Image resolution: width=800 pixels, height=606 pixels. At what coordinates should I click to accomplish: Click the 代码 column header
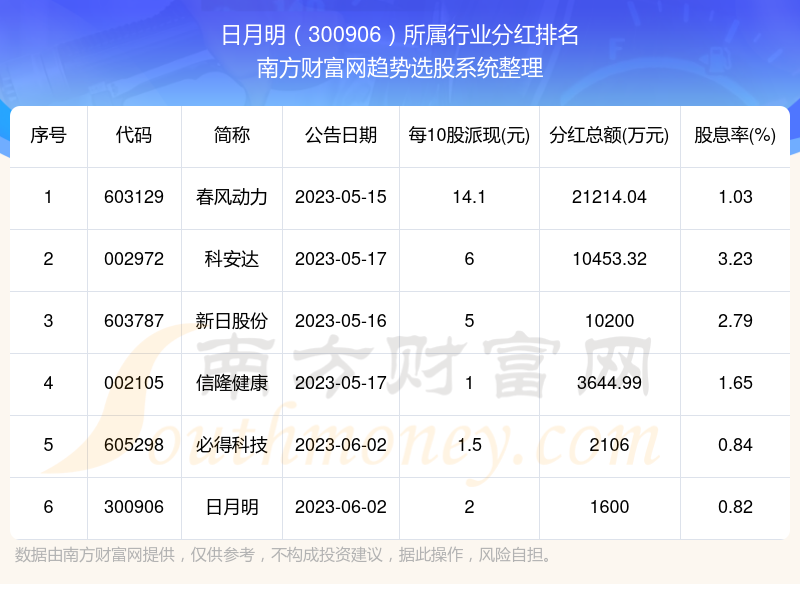tap(134, 135)
